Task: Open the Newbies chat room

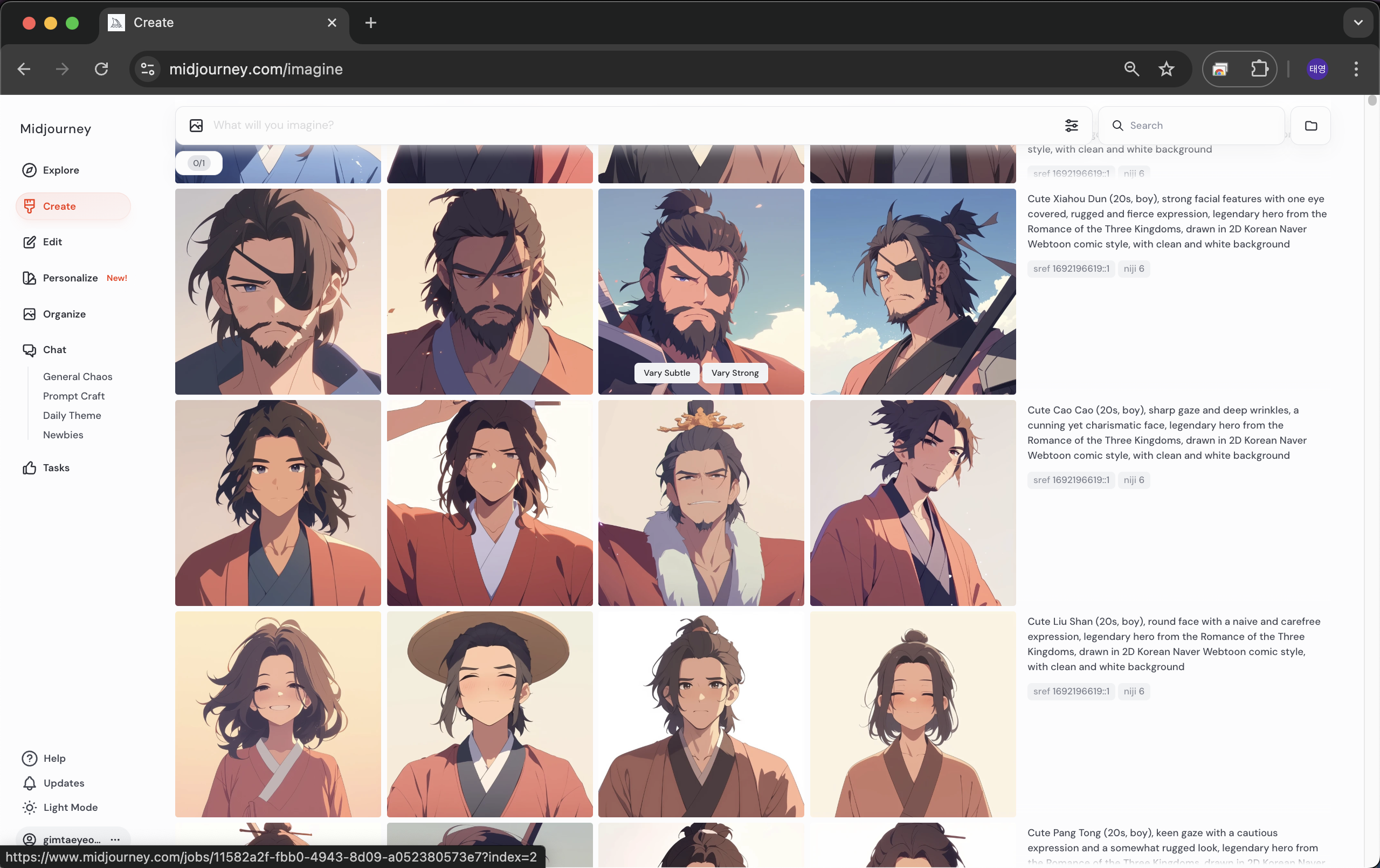Action: point(63,435)
